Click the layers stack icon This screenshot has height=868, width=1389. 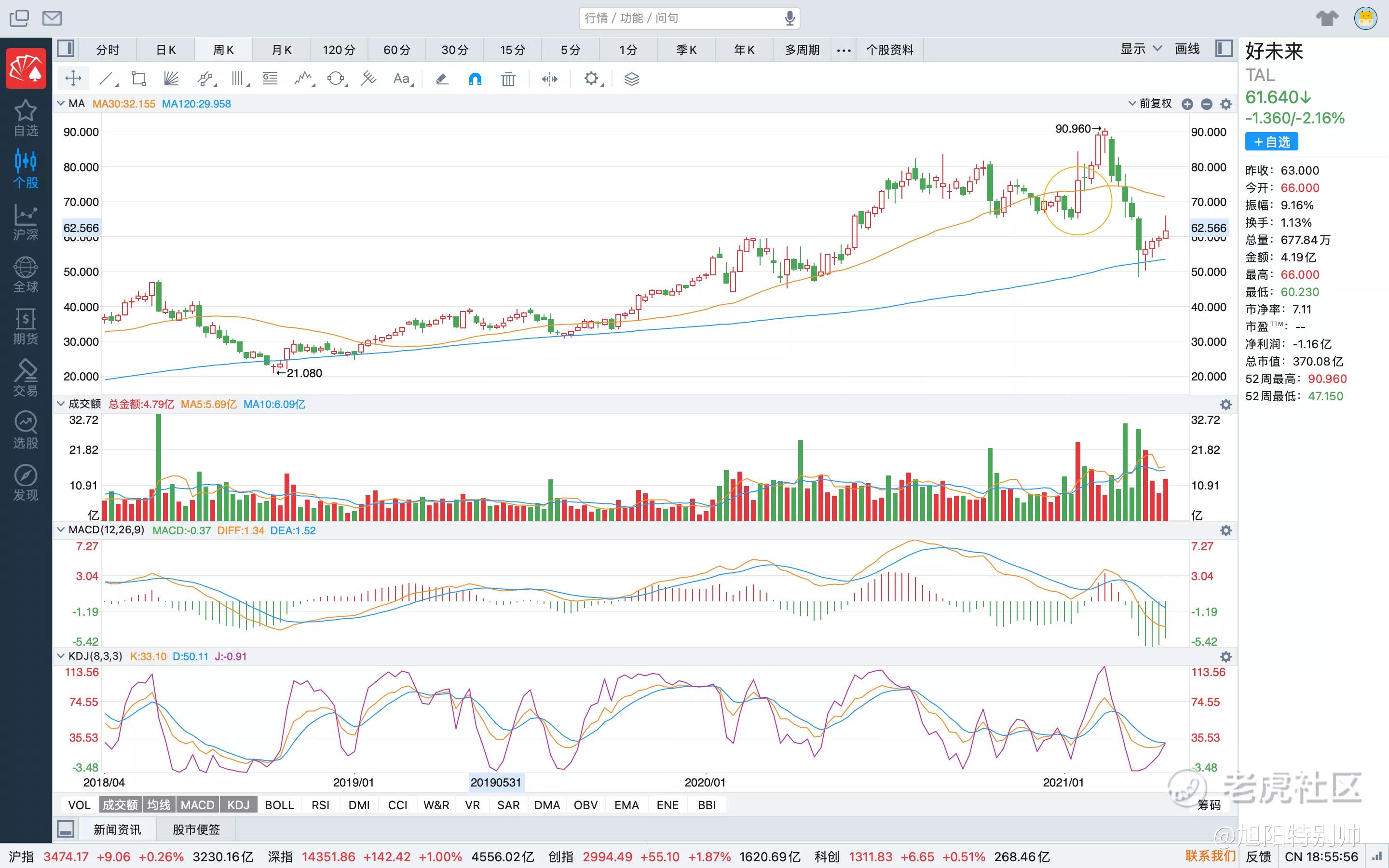pyautogui.click(x=631, y=79)
